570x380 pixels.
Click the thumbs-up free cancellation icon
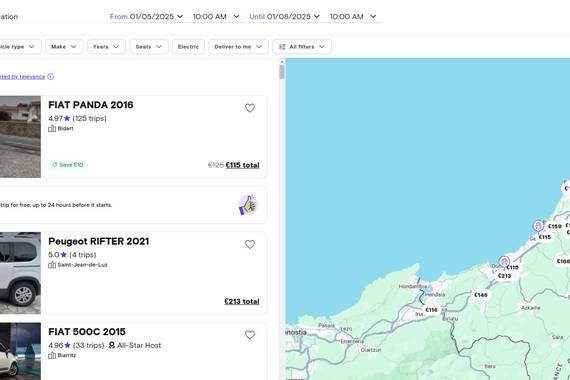point(248,205)
